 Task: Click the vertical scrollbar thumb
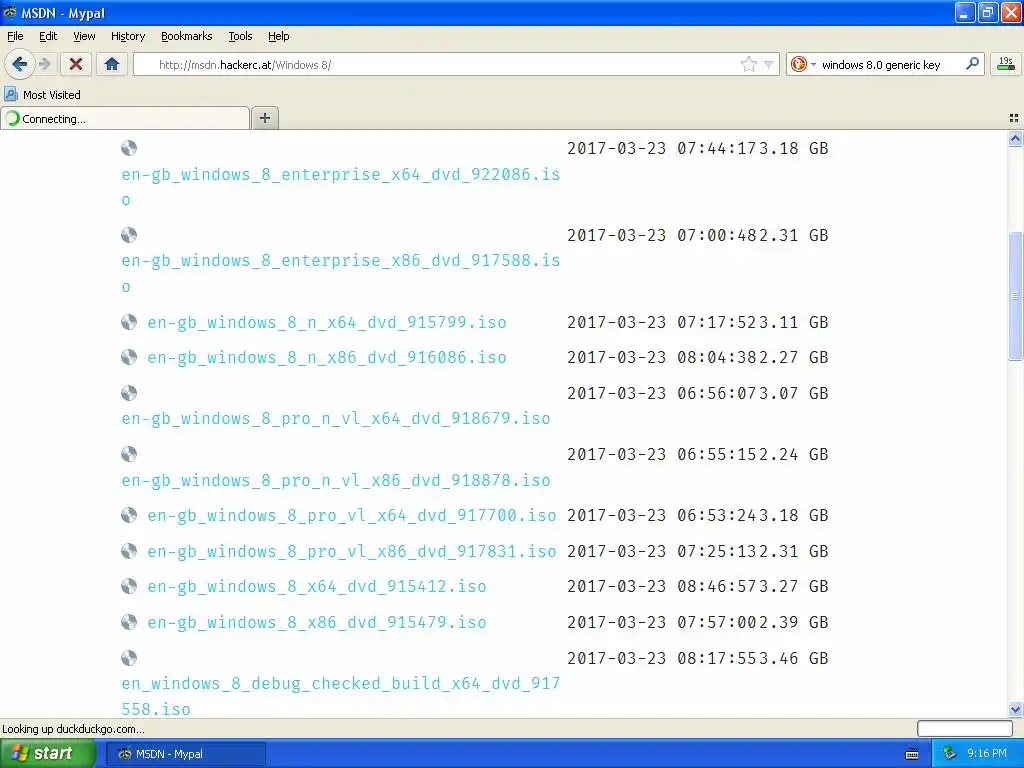(x=1015, y=295)
